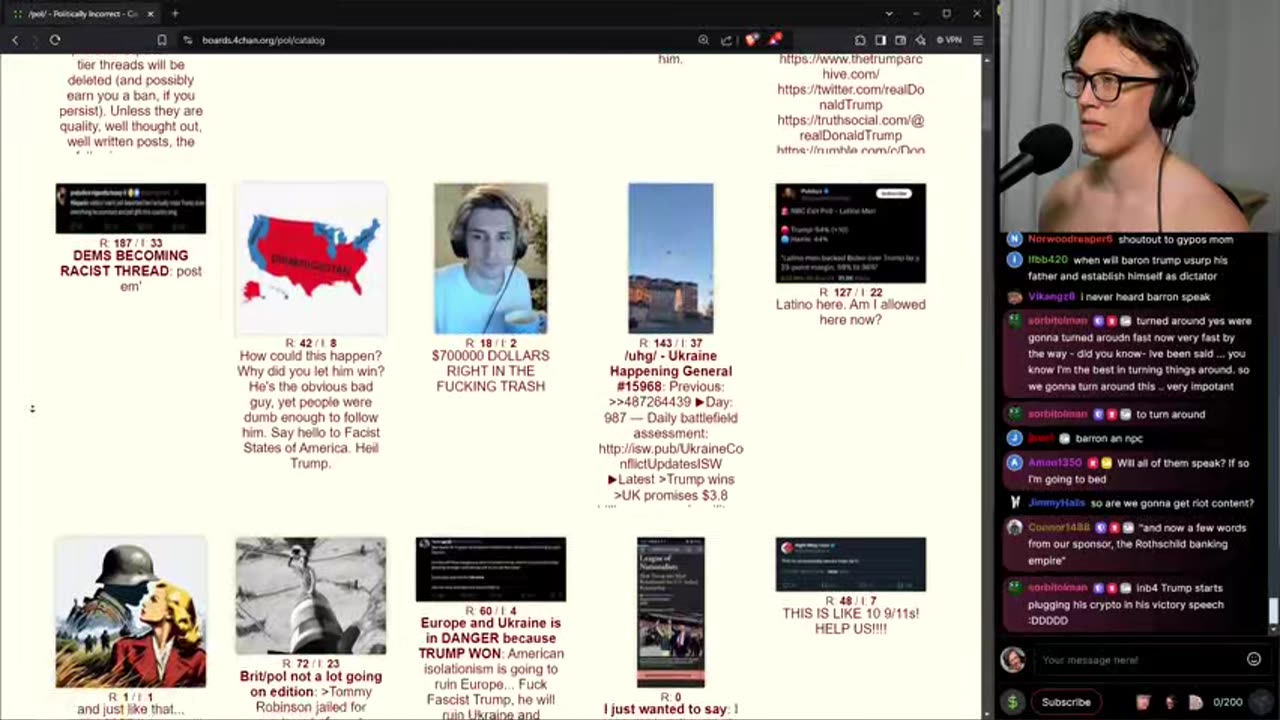The image size is (1280, 720).
Task: Click the share icon in the address bar
Action: point(727,40)
